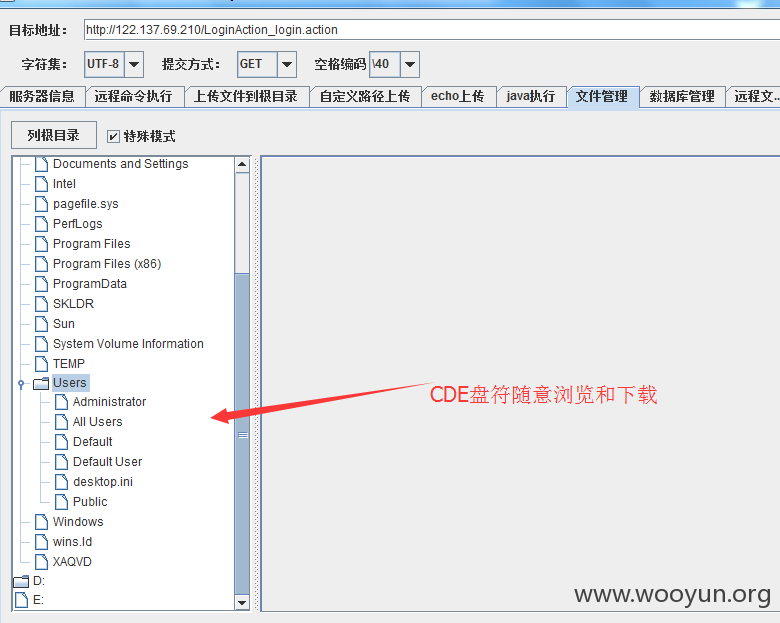Click the pagefile.sys file icon
This screenshot has height=623, width=780.
tap(42, 204)
